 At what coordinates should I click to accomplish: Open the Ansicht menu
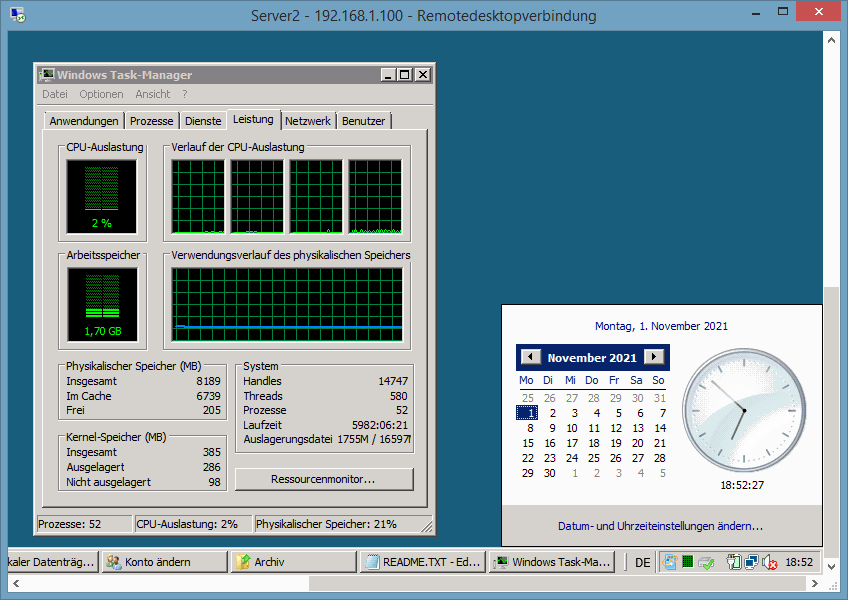(x=153, y=94)
